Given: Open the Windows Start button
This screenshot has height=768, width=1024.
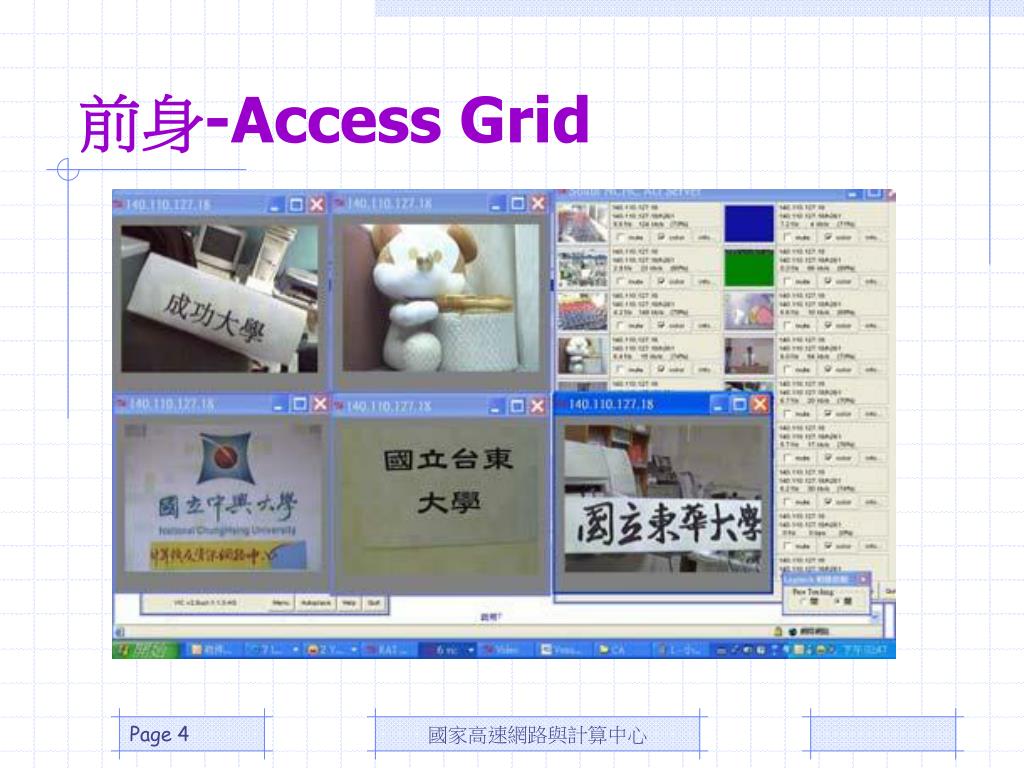Looking at the screenshot, I should [x=145, y=649].
